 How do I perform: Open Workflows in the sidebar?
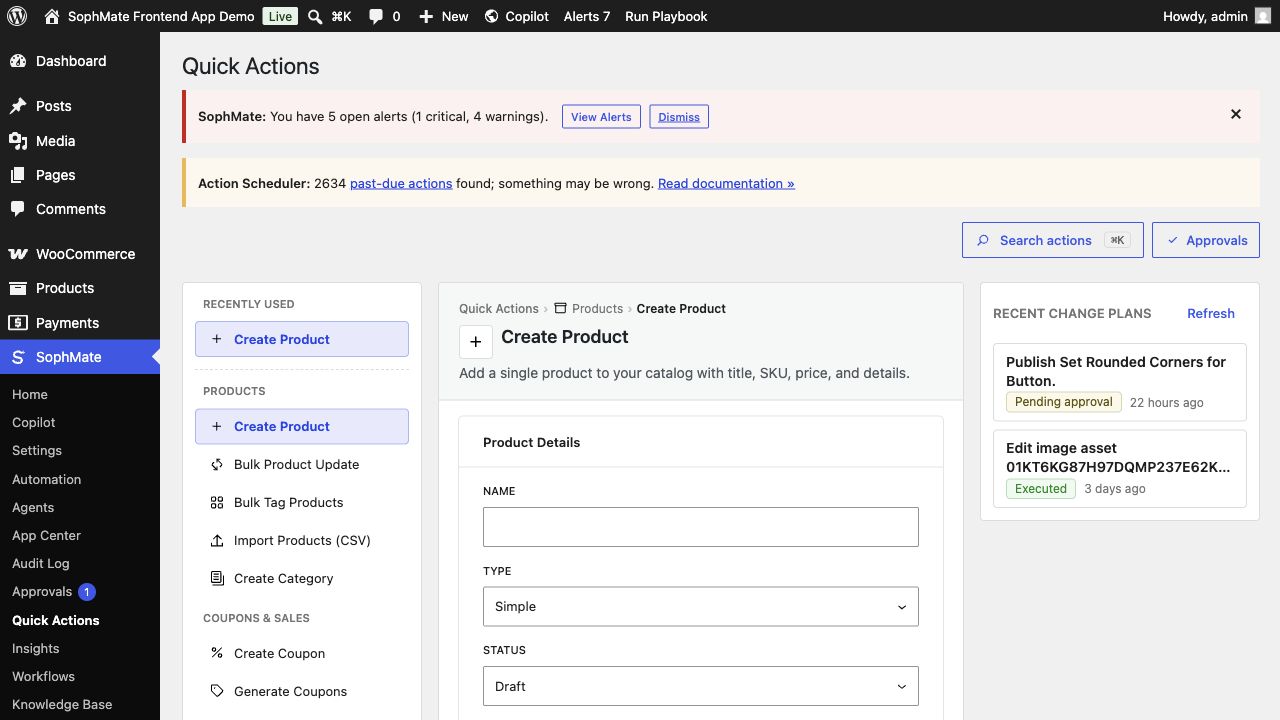coord(43,676)
